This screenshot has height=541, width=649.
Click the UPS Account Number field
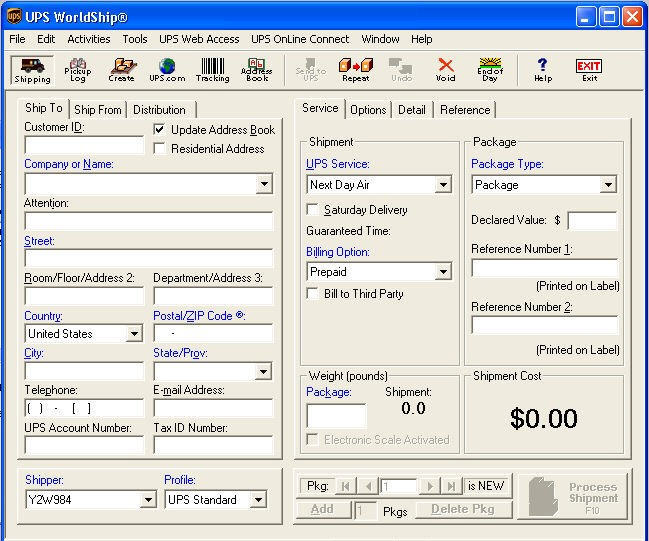(84, 445)
